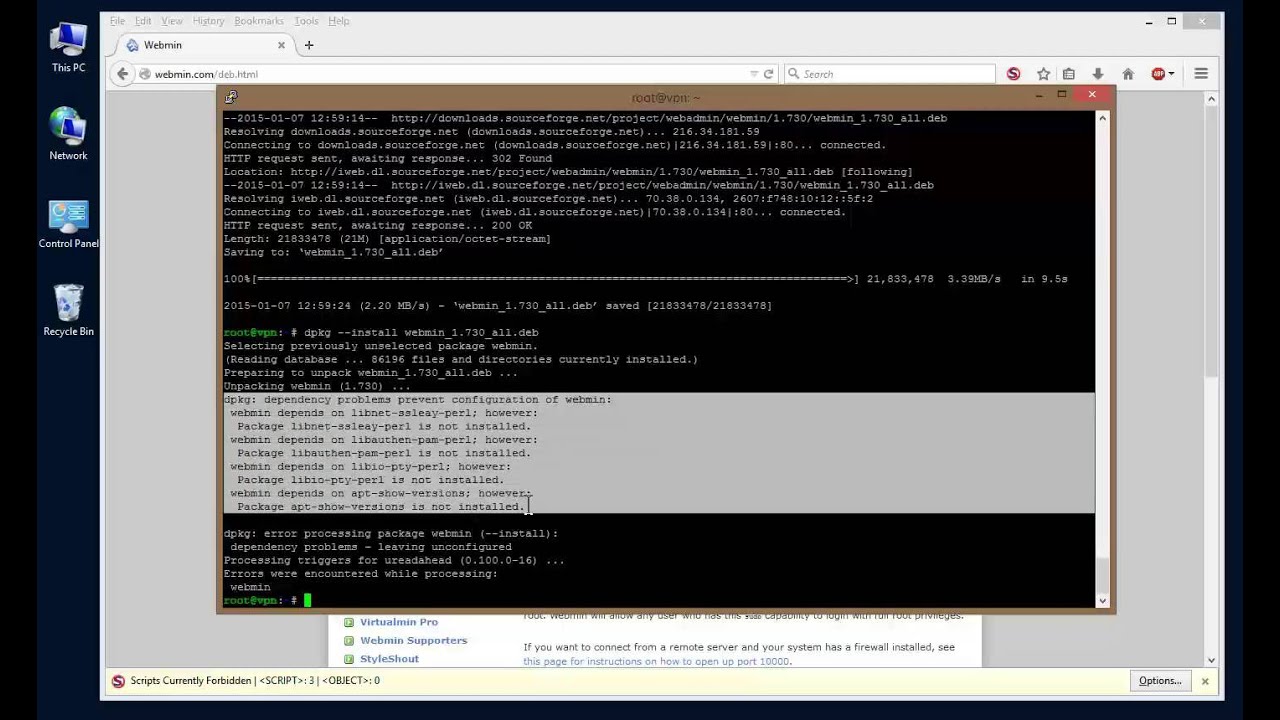Reload the webmin.com page
1280x720 pixels.
pos(768,74)
